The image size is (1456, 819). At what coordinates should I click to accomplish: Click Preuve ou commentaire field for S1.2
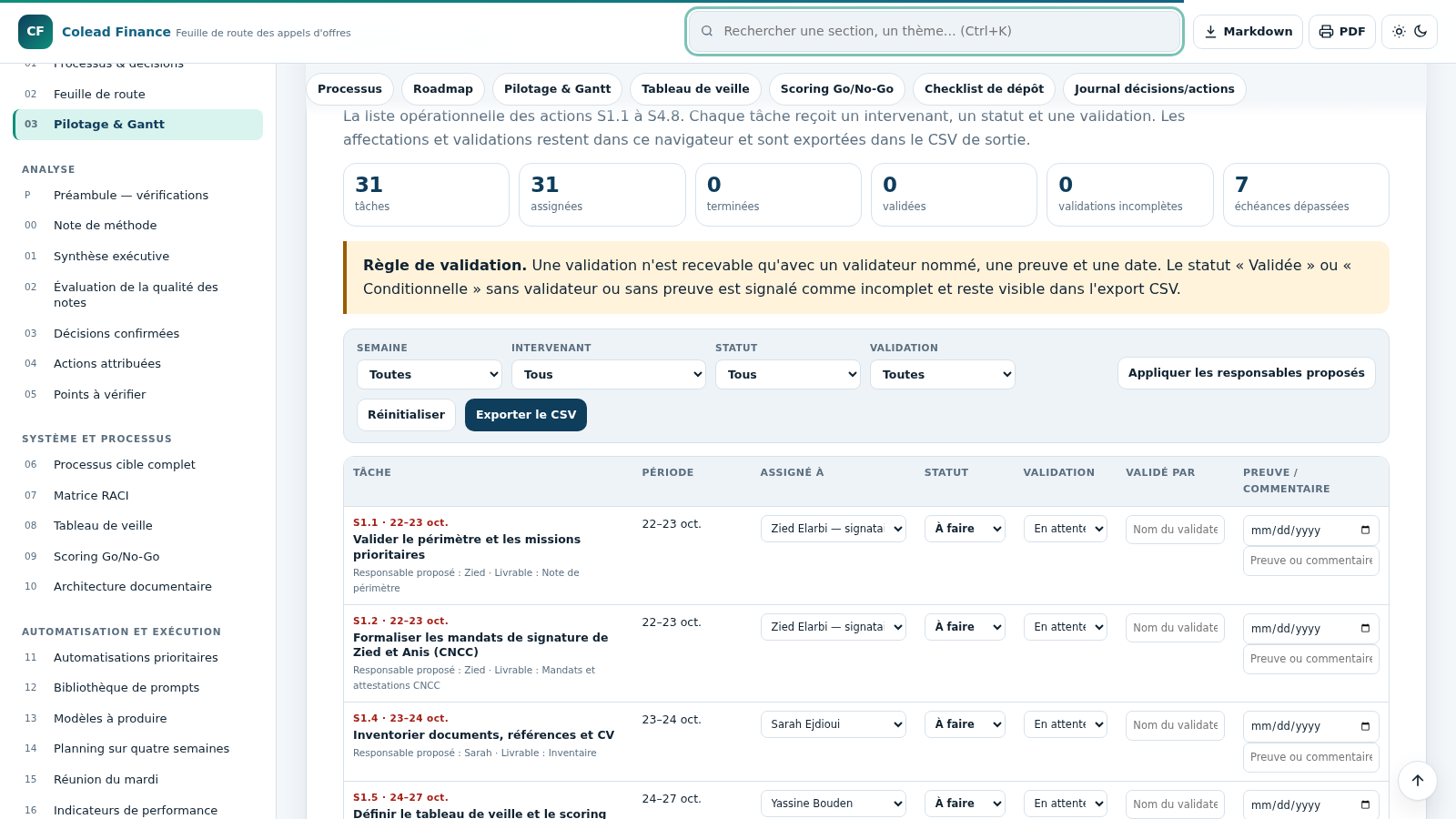(x=1311, y=659)
